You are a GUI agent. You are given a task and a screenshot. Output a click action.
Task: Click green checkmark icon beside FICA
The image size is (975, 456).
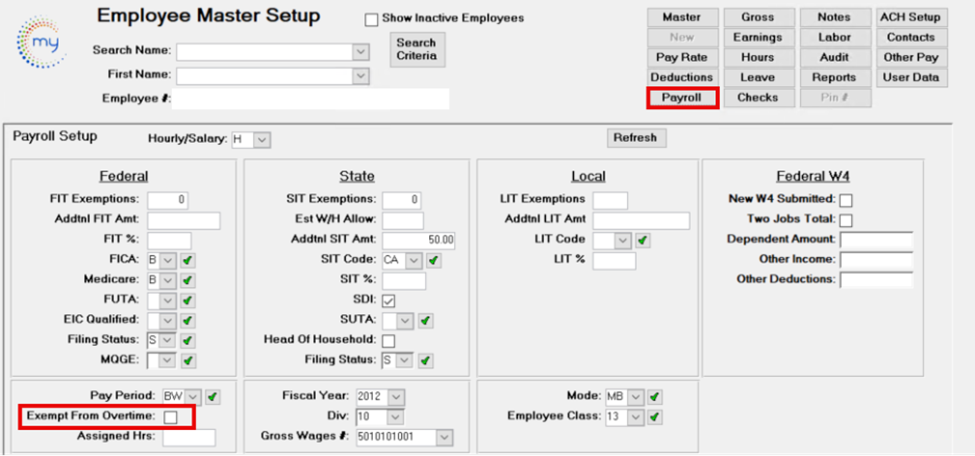point(188,260)
